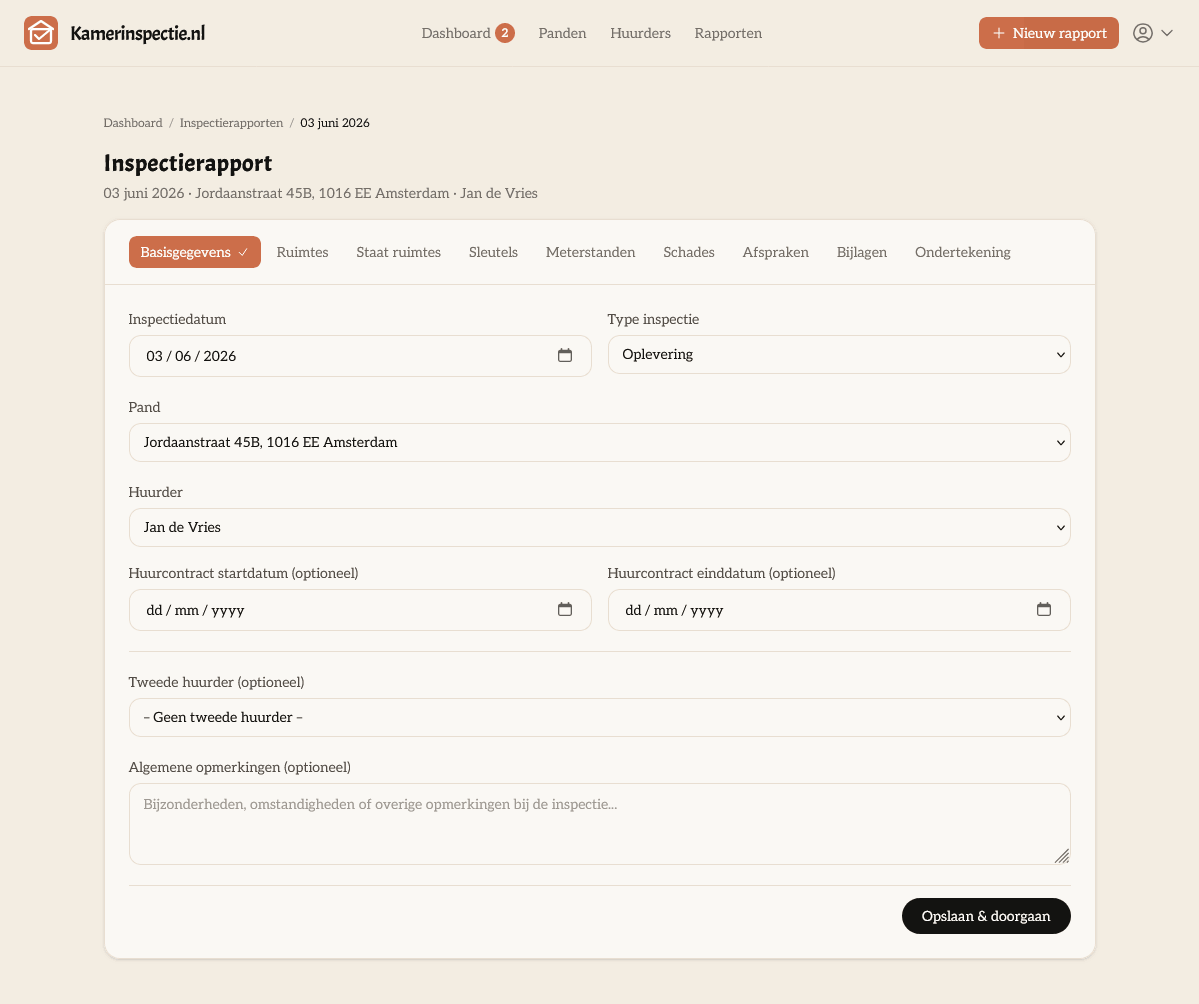
Task: Click the textarea resize handle
Action: point(1061,856)
